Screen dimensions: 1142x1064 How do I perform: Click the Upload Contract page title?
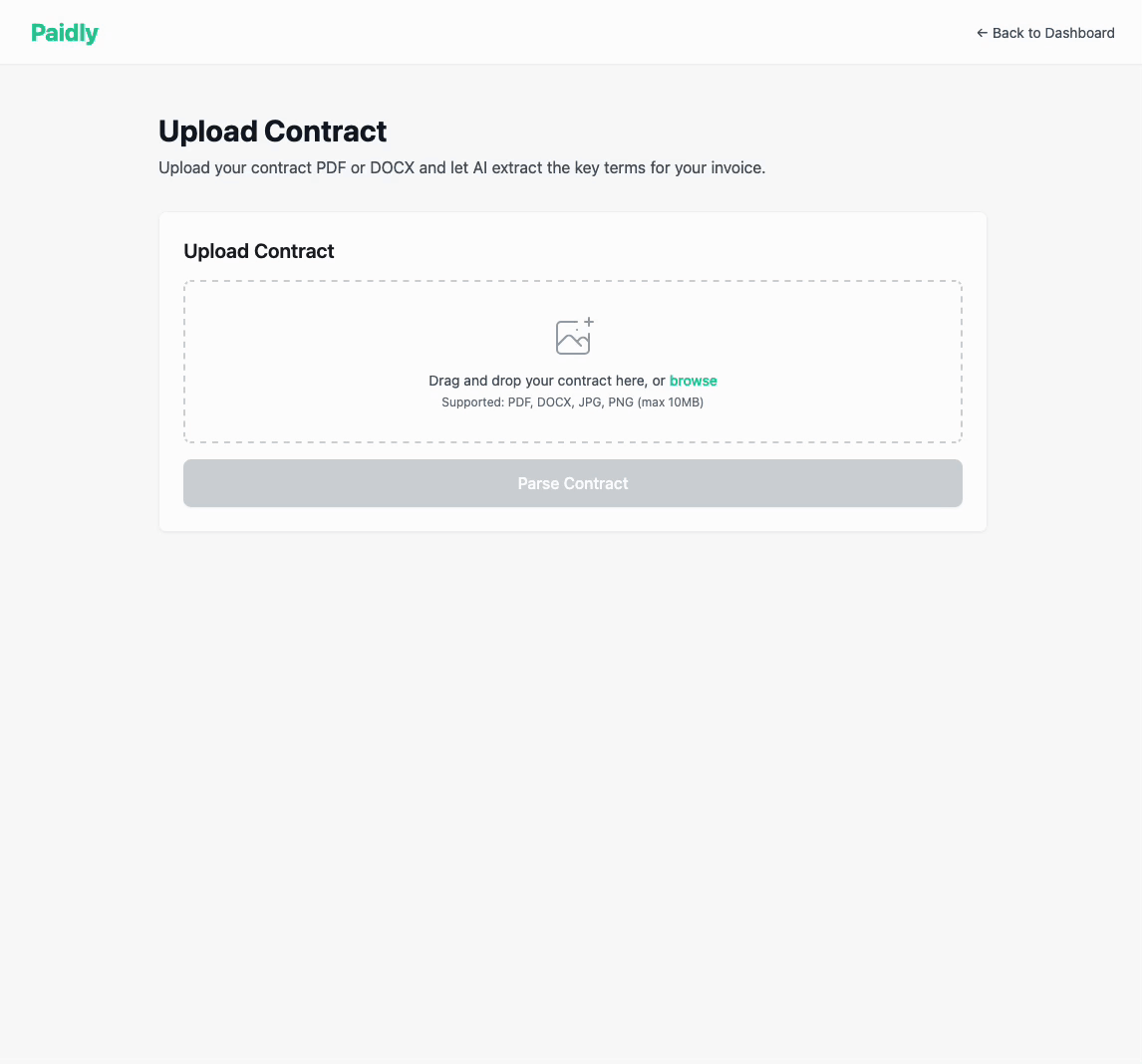pyautogui.click(x=272, y=131)
